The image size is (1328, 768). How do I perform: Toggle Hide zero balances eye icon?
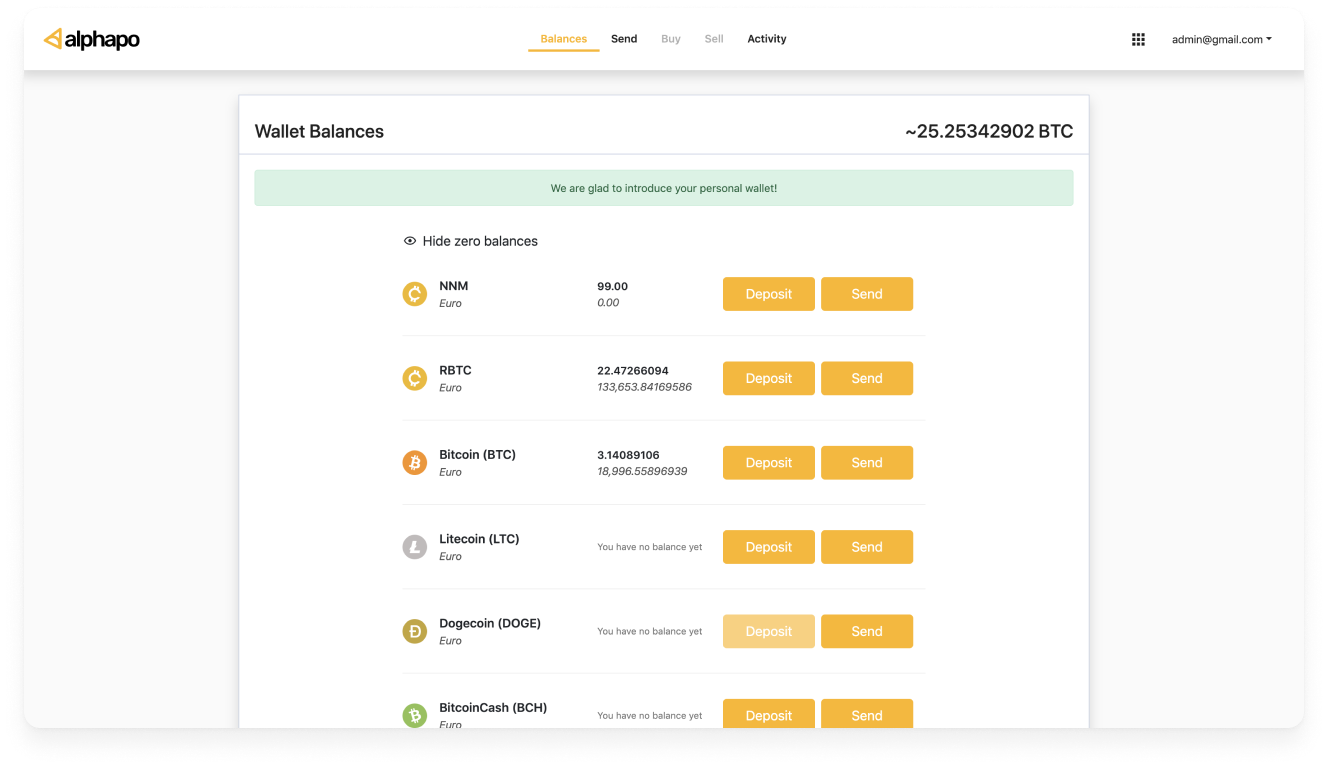point(410,241)
